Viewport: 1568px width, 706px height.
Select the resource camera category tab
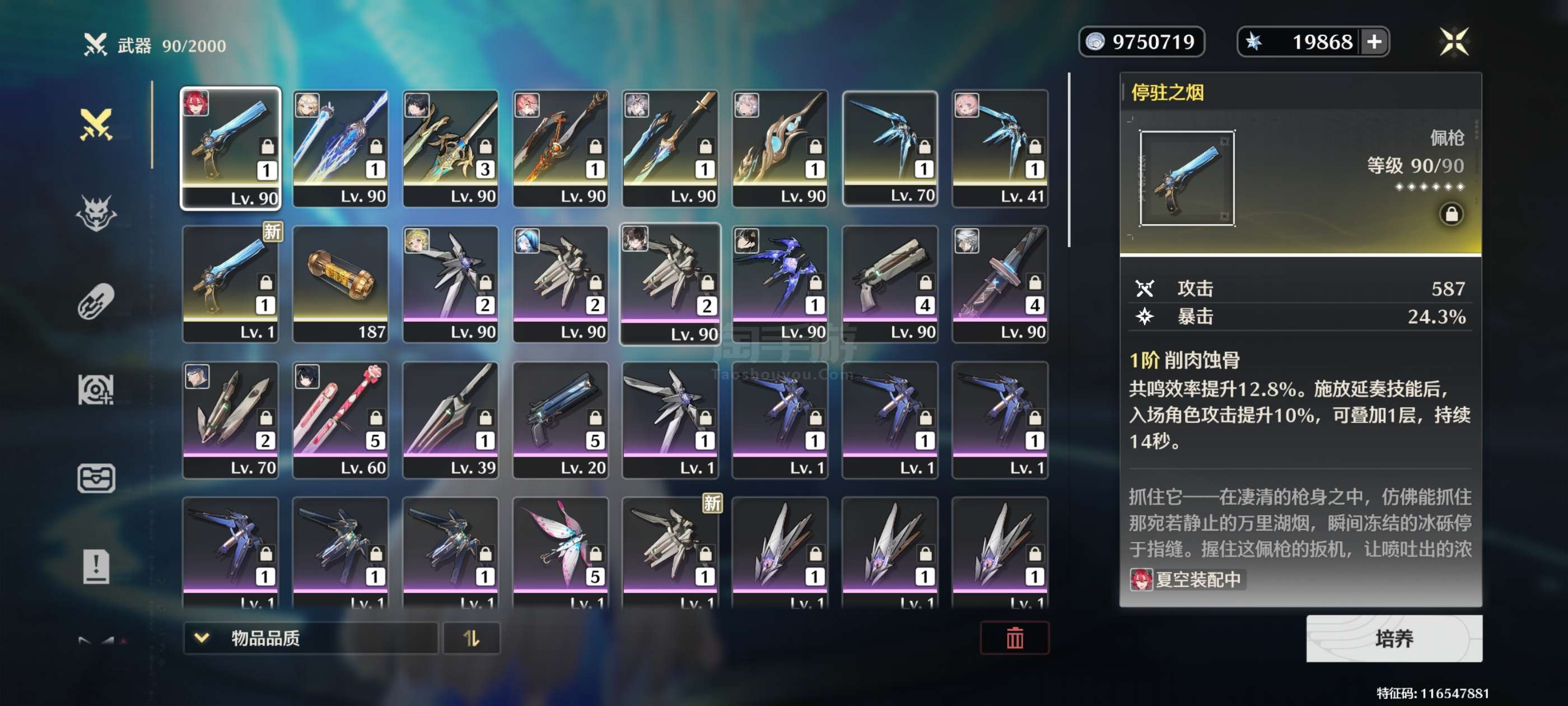pyautogui.click(x=96, y=390)
